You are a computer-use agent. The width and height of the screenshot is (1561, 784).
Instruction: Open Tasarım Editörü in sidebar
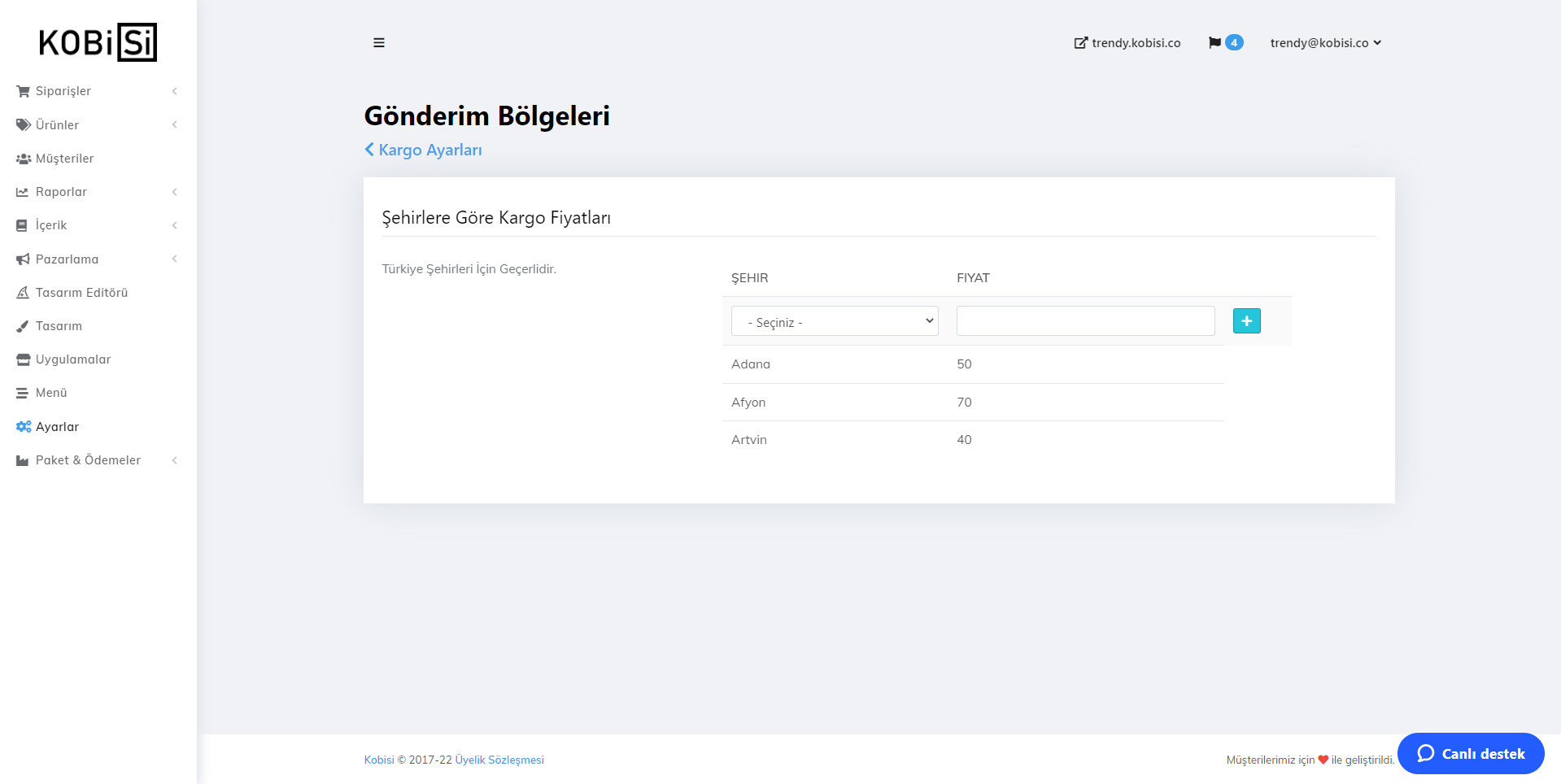coord(81,293)
